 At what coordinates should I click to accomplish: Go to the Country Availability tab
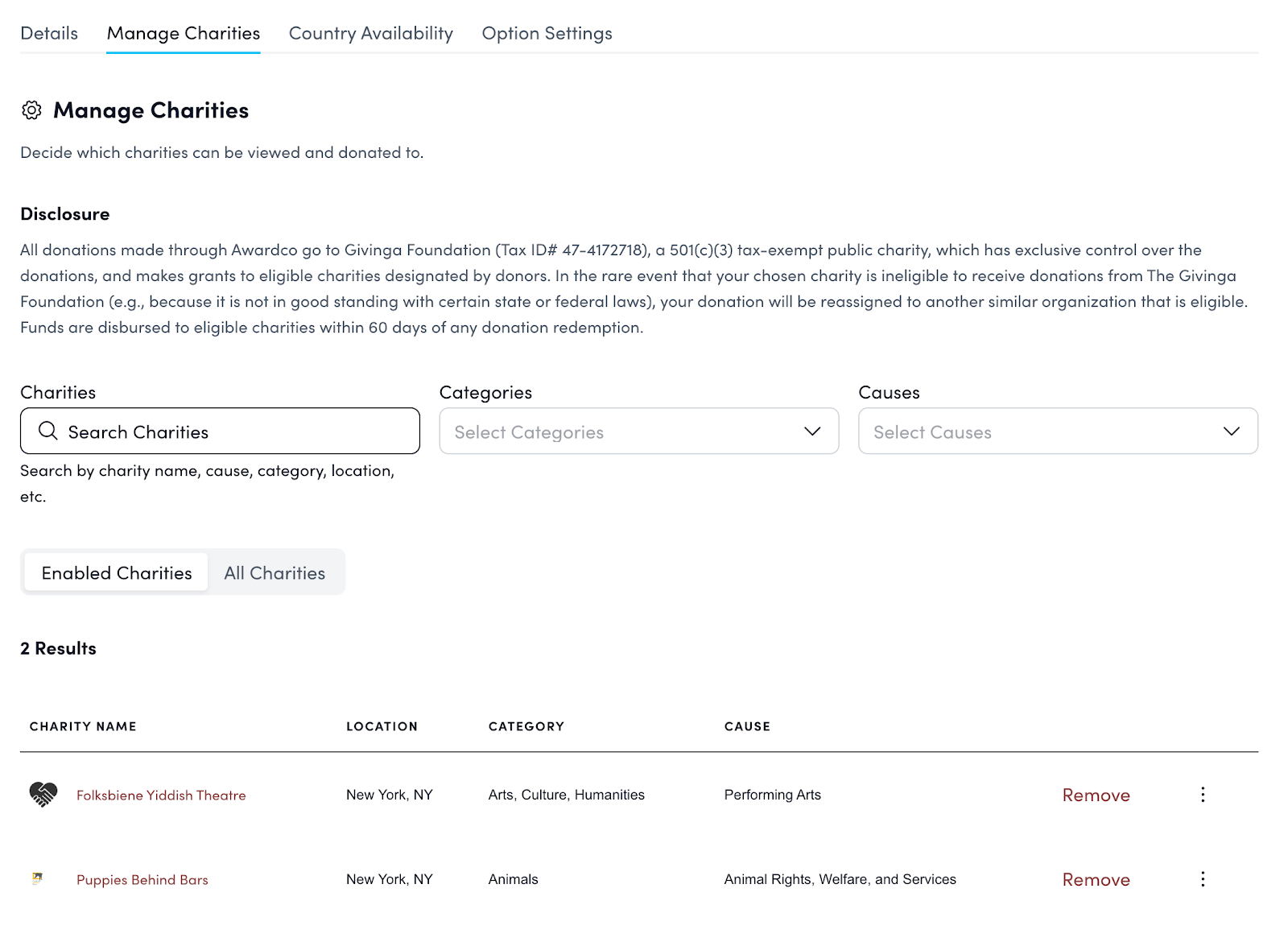[x=370, y=33]
